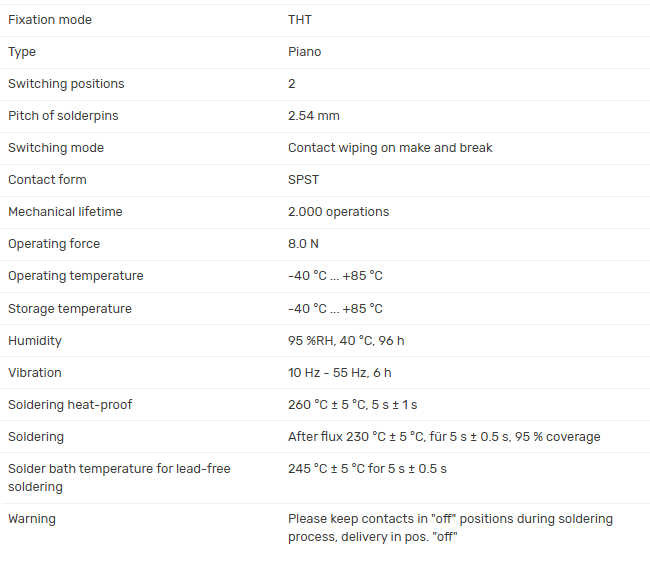Click the "10 Hz - 55 Hz, 6 h" vibration value
The width and height of the screenshot is (650, 574).
[x=340, y=373]
